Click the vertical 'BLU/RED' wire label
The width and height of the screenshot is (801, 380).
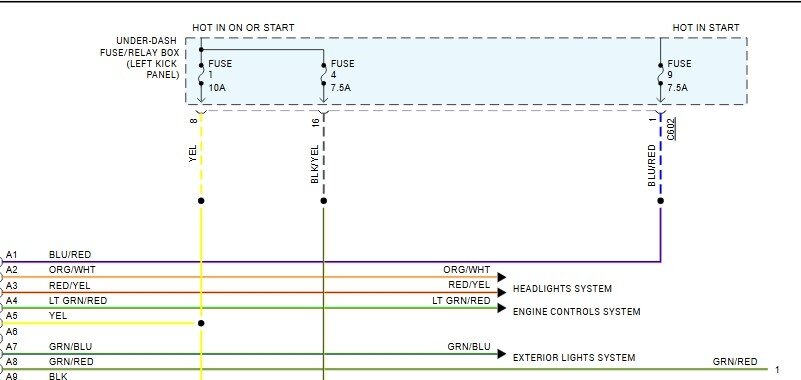(x=651, y=165)
